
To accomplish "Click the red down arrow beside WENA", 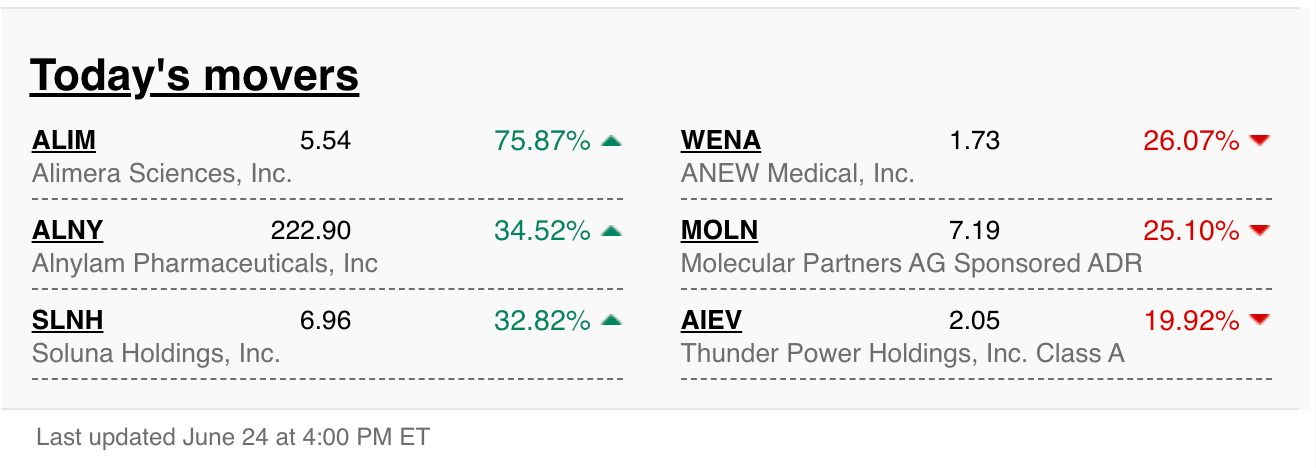I will [x=1260, y=141].
